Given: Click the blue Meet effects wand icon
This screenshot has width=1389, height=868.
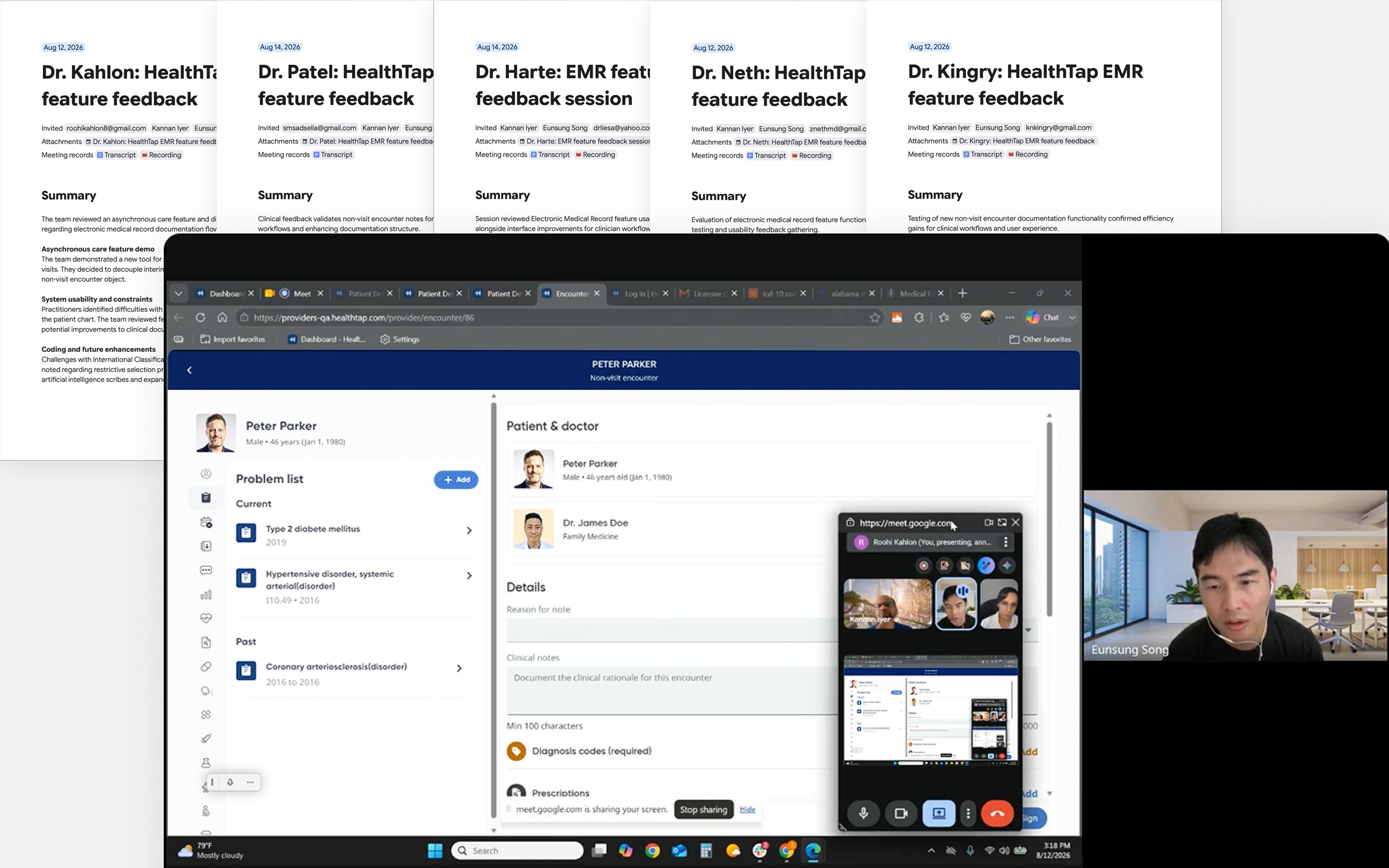Looking at the screenshot, I should click(986, 565).
